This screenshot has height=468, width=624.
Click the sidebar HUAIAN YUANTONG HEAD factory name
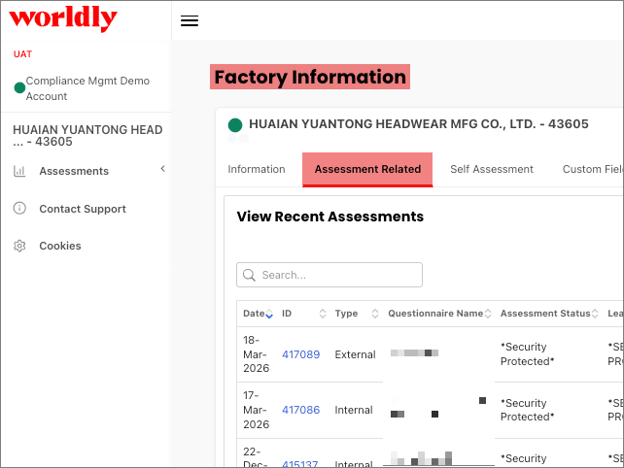(88, 136)
